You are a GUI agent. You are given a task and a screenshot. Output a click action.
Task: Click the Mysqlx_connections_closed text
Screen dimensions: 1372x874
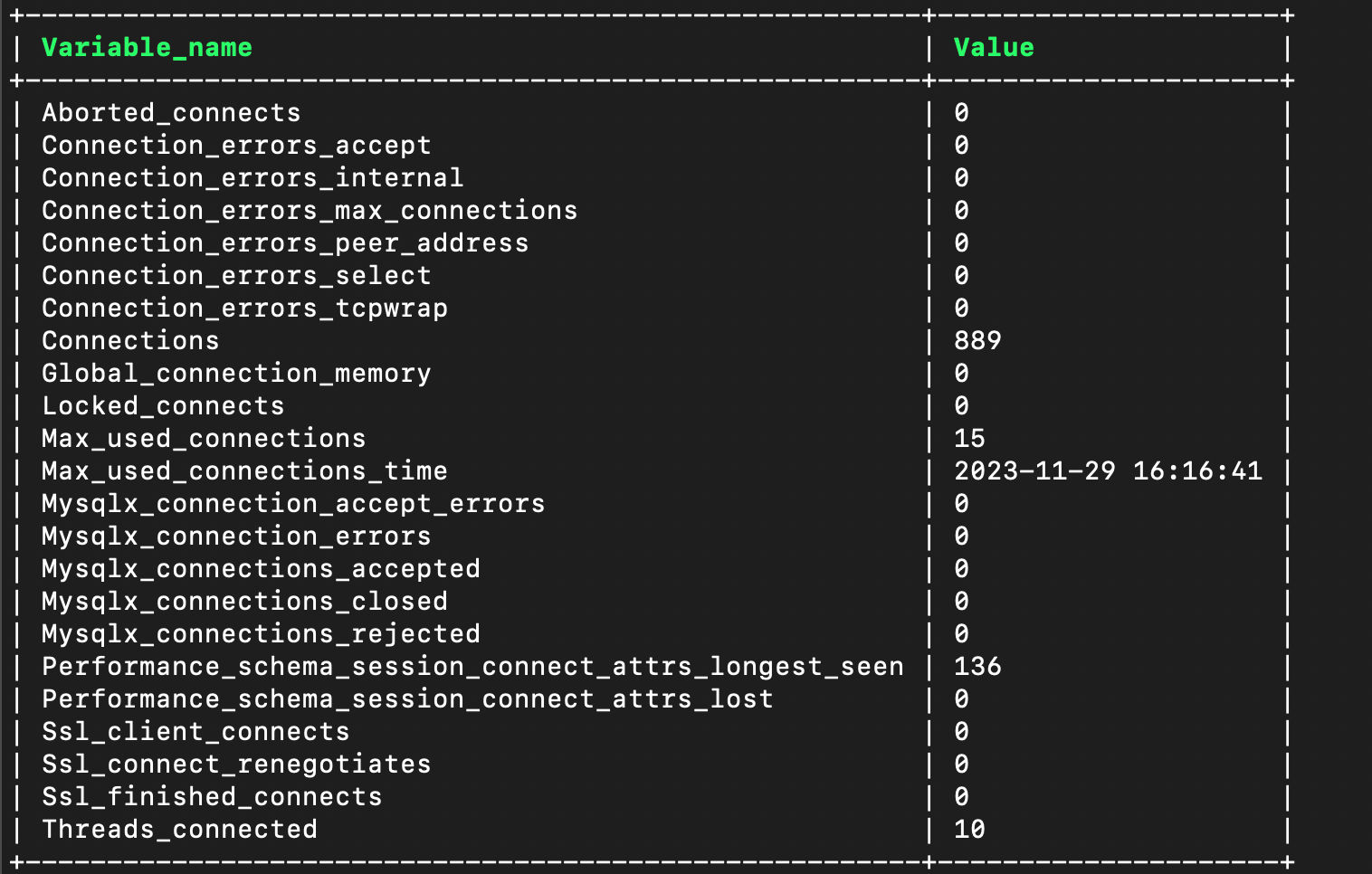pos(244,602)
